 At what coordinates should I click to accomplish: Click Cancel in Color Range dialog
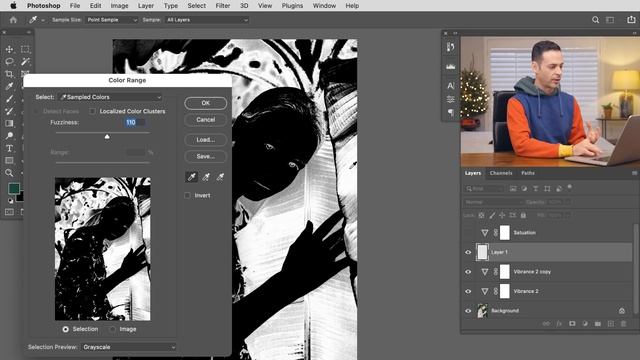pyautogui.click(x=206, y=120)
